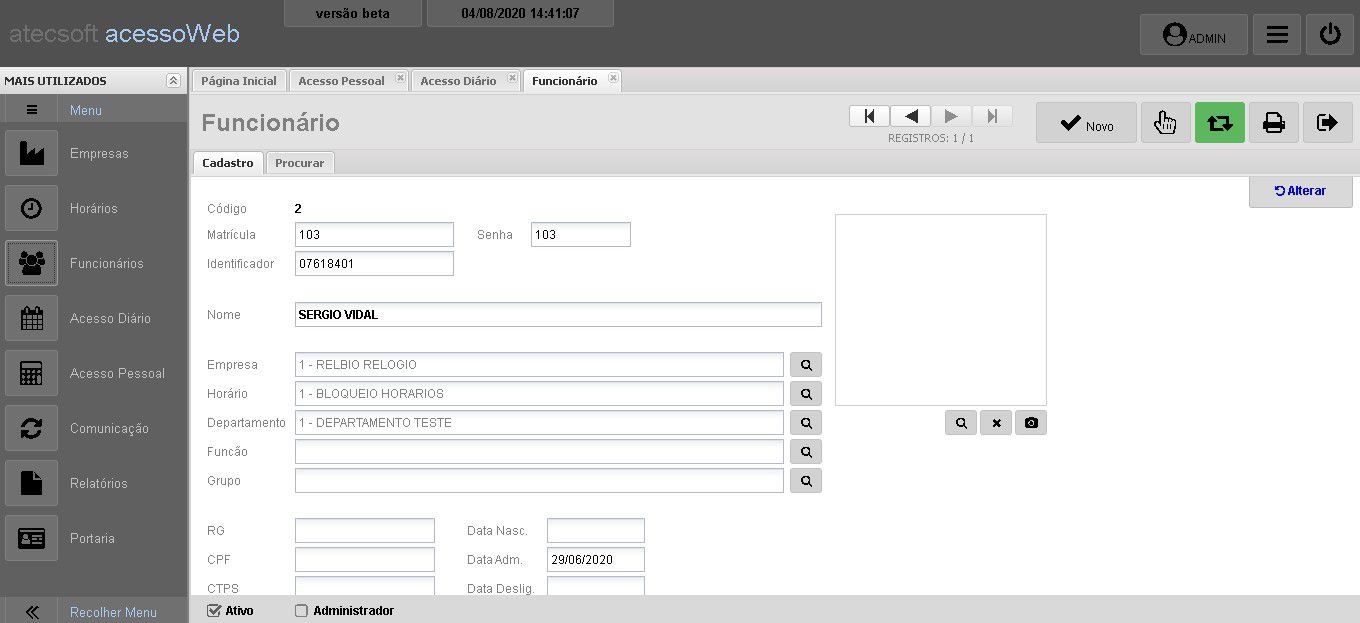Close the Acesso Diário tab
The image size is (1360, 623).
coord(512,78)
